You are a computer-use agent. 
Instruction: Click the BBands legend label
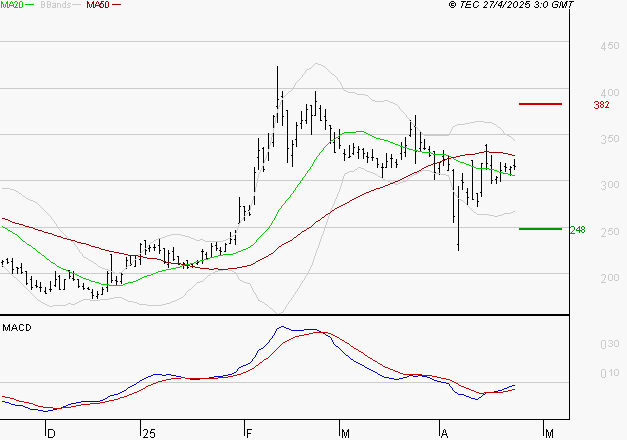(x=56, y=5)
